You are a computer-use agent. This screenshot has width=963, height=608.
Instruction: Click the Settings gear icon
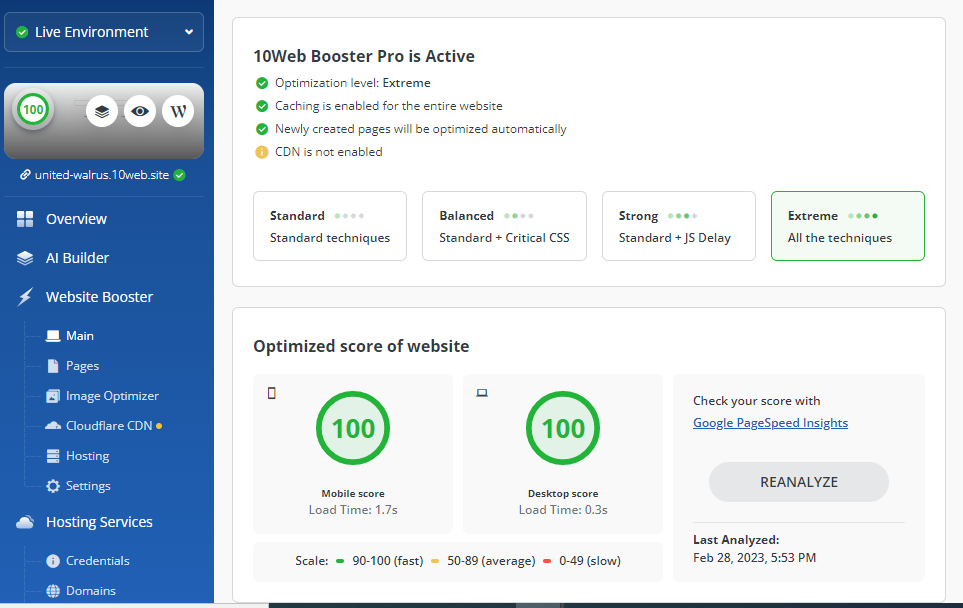[53, 486]
